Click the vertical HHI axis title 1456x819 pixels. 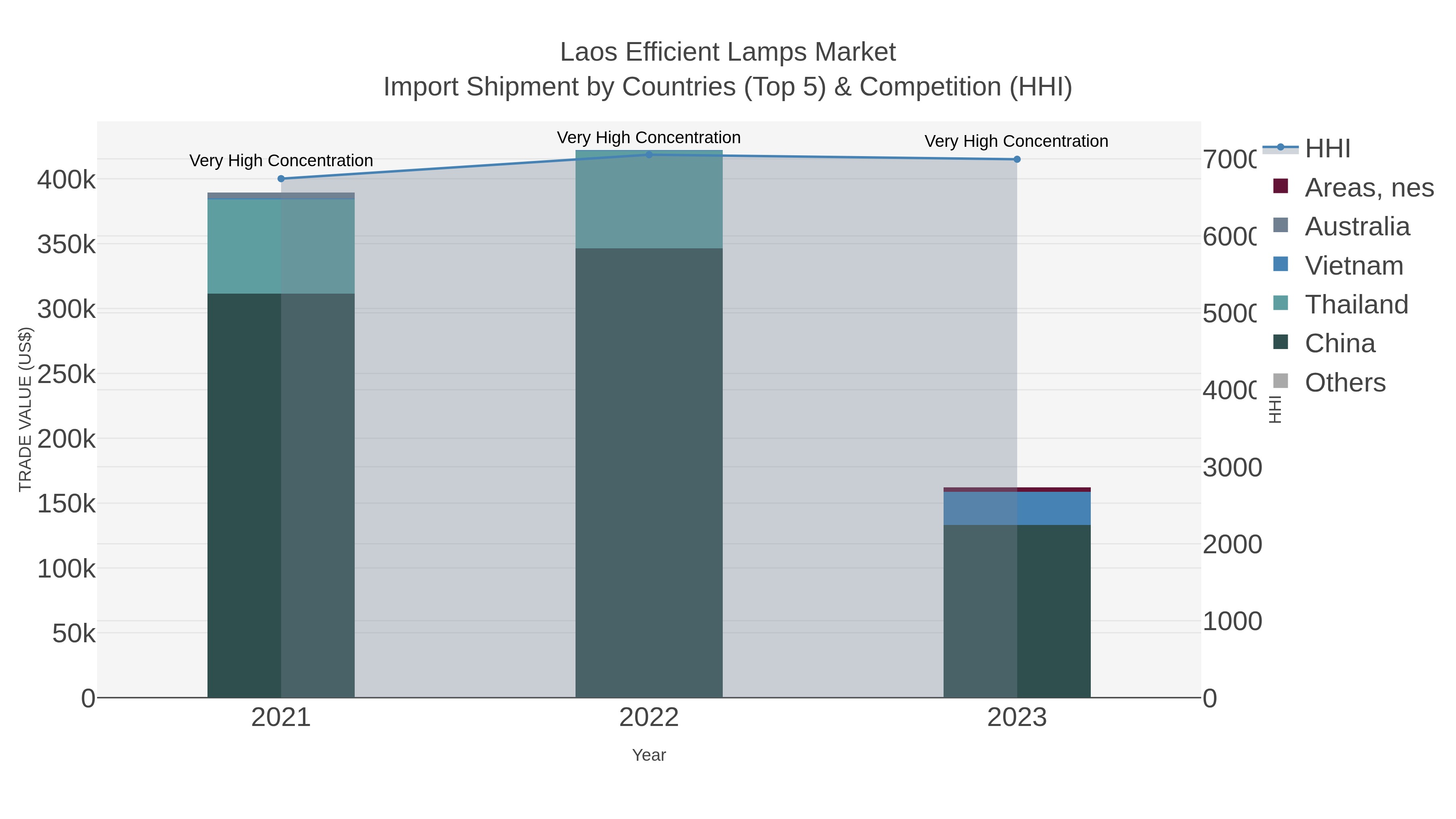click(x=1274, y=409)
